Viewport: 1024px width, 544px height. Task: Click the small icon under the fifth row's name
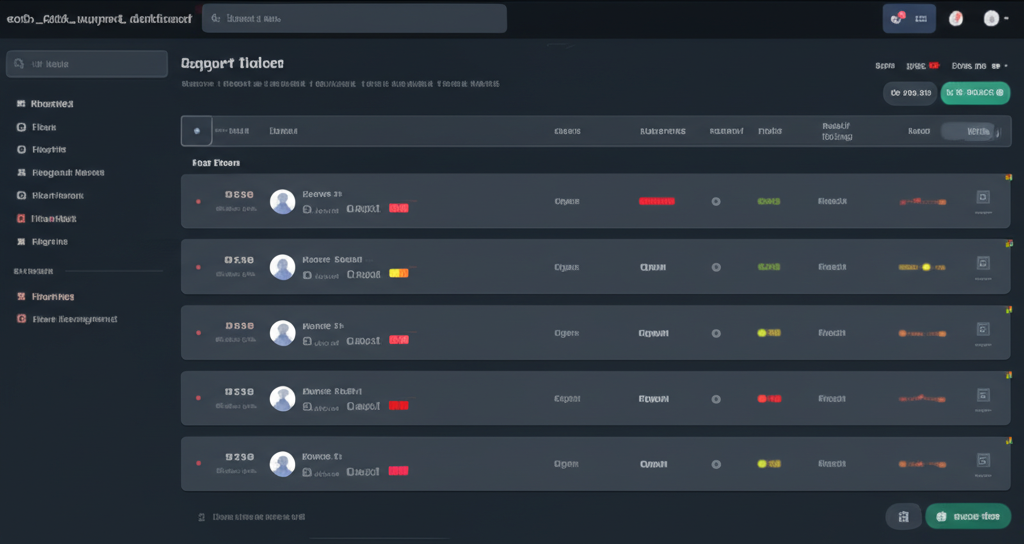(x=307, y=472)
